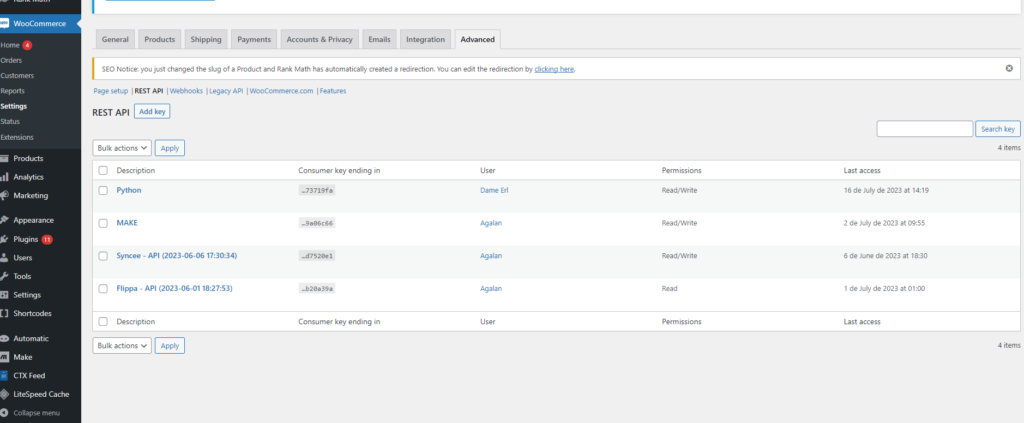Screen dimensions: 1024x423
Task: Click the Marketing megaphone icon
Action: (4, 196)
